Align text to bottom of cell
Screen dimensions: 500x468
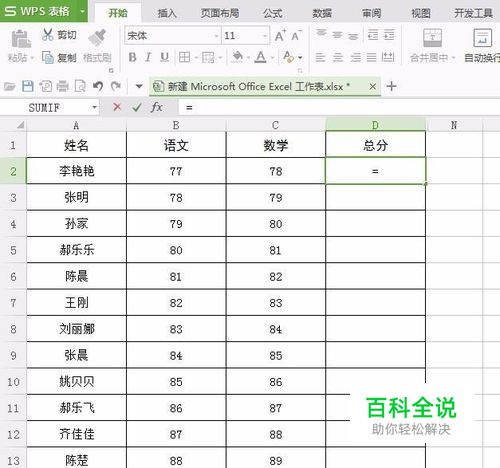[353, 36]
